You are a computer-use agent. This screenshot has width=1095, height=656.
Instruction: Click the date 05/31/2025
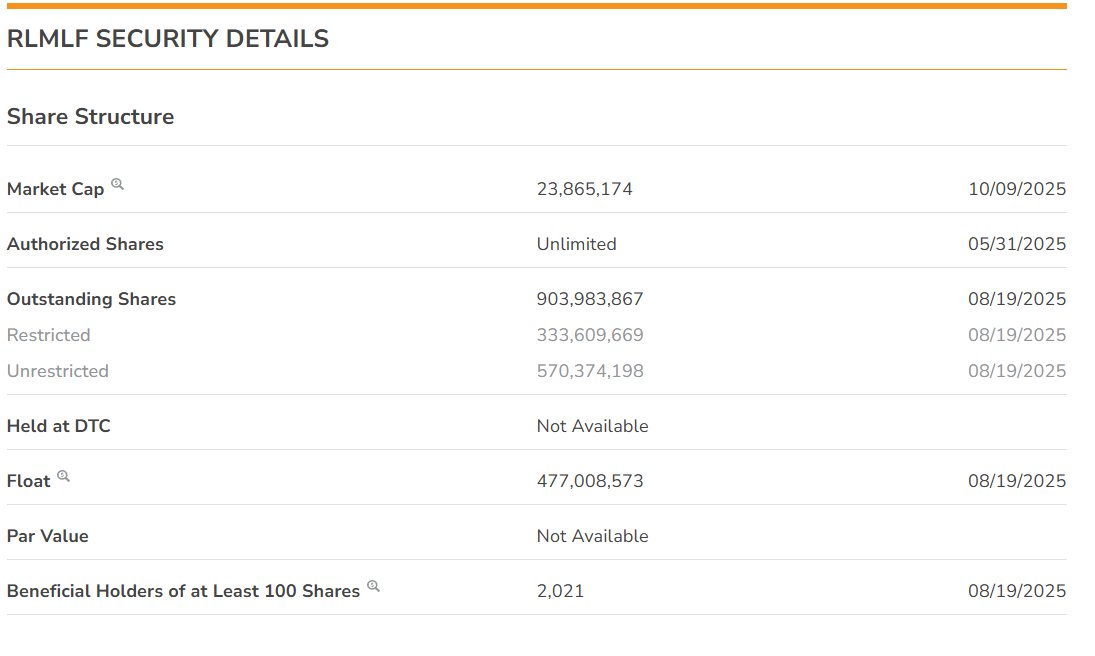click(1017, 244)
